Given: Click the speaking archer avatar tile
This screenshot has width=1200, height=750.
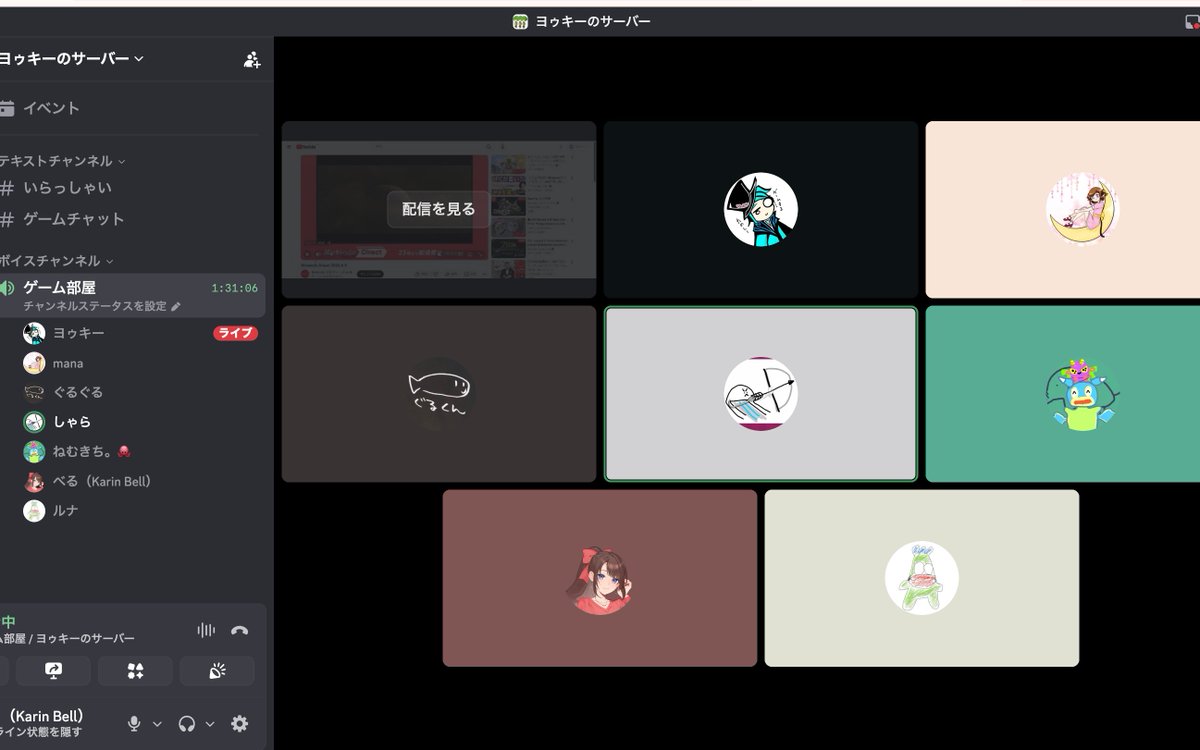Looking at the screenshot, I should 761,394.
